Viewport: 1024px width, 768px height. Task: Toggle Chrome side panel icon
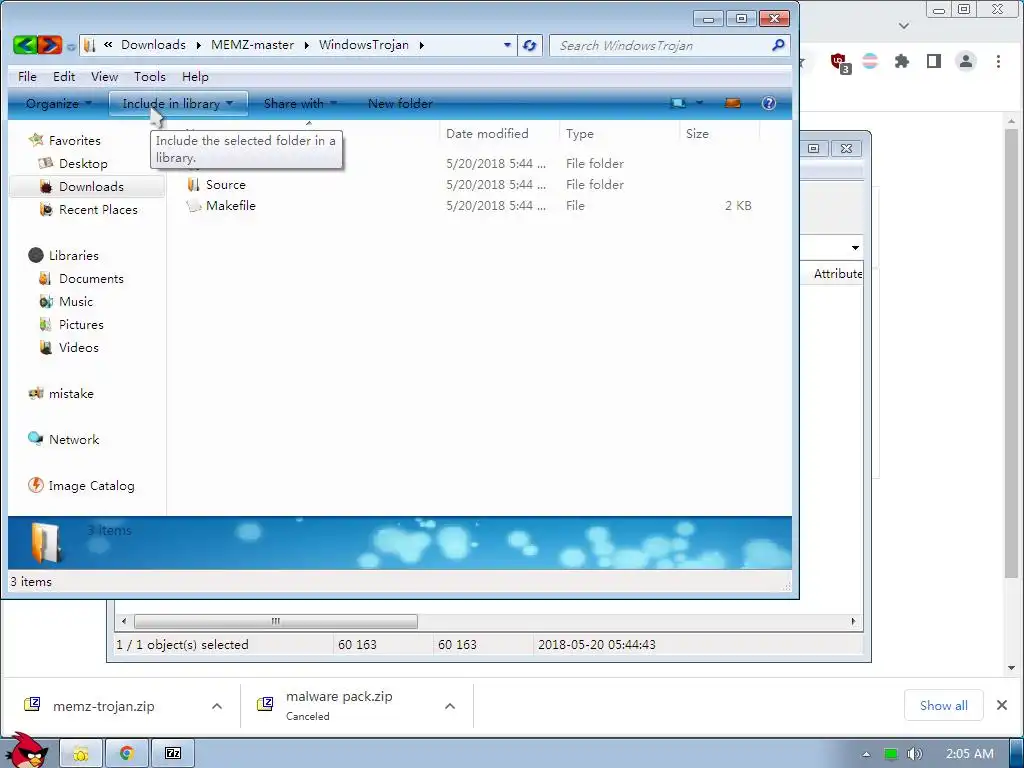click(x=934, y=61)
